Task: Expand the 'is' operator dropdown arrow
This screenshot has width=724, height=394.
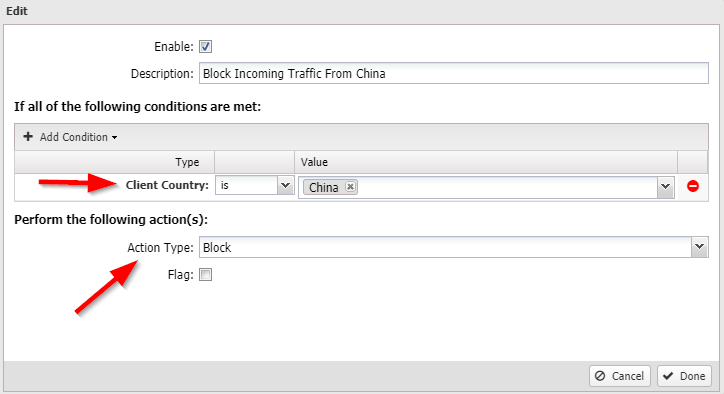Action: pyautogui.click(x=285, y=185)
